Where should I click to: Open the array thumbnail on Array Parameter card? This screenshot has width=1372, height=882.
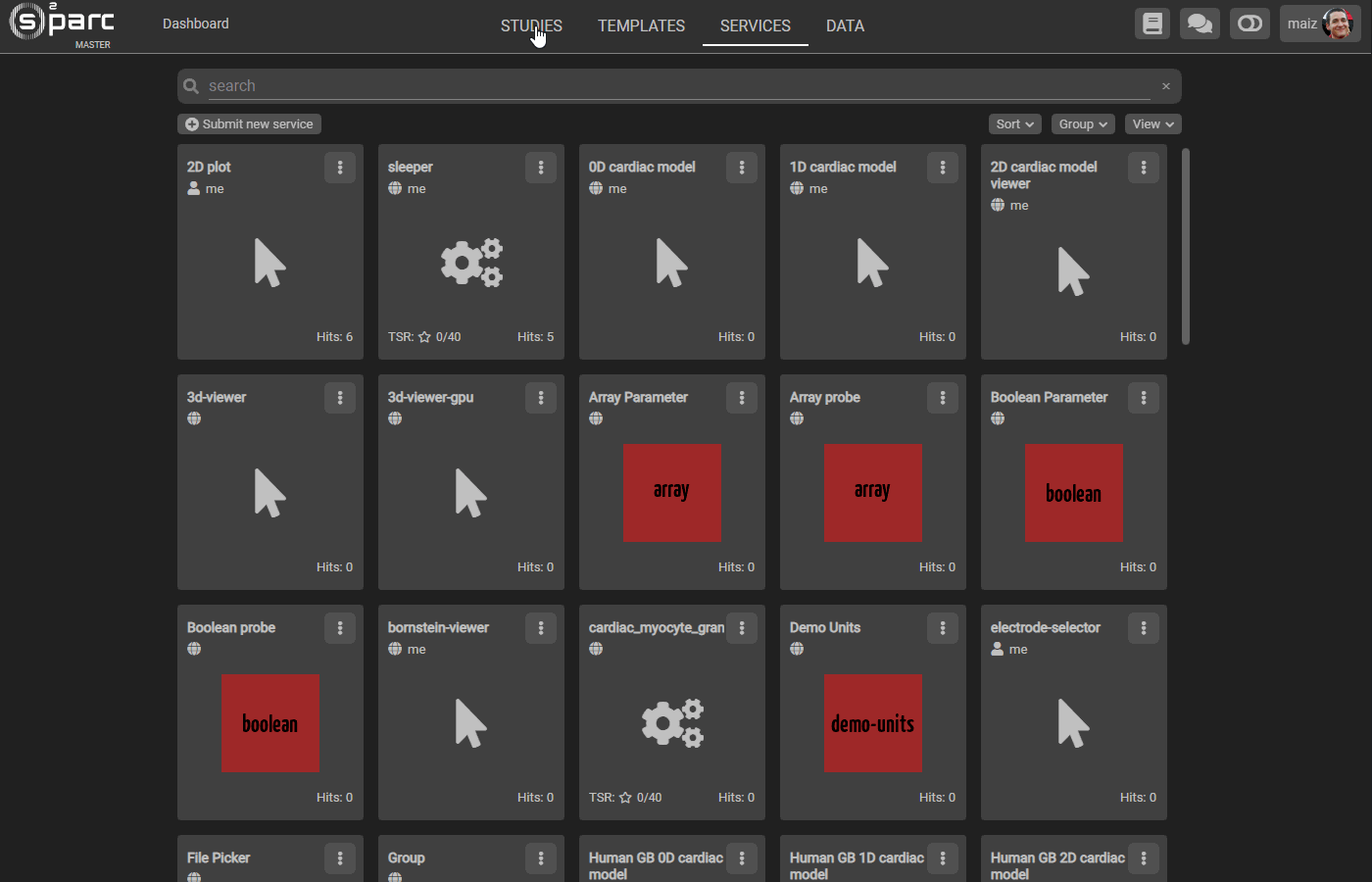click(x=672, y=493)
